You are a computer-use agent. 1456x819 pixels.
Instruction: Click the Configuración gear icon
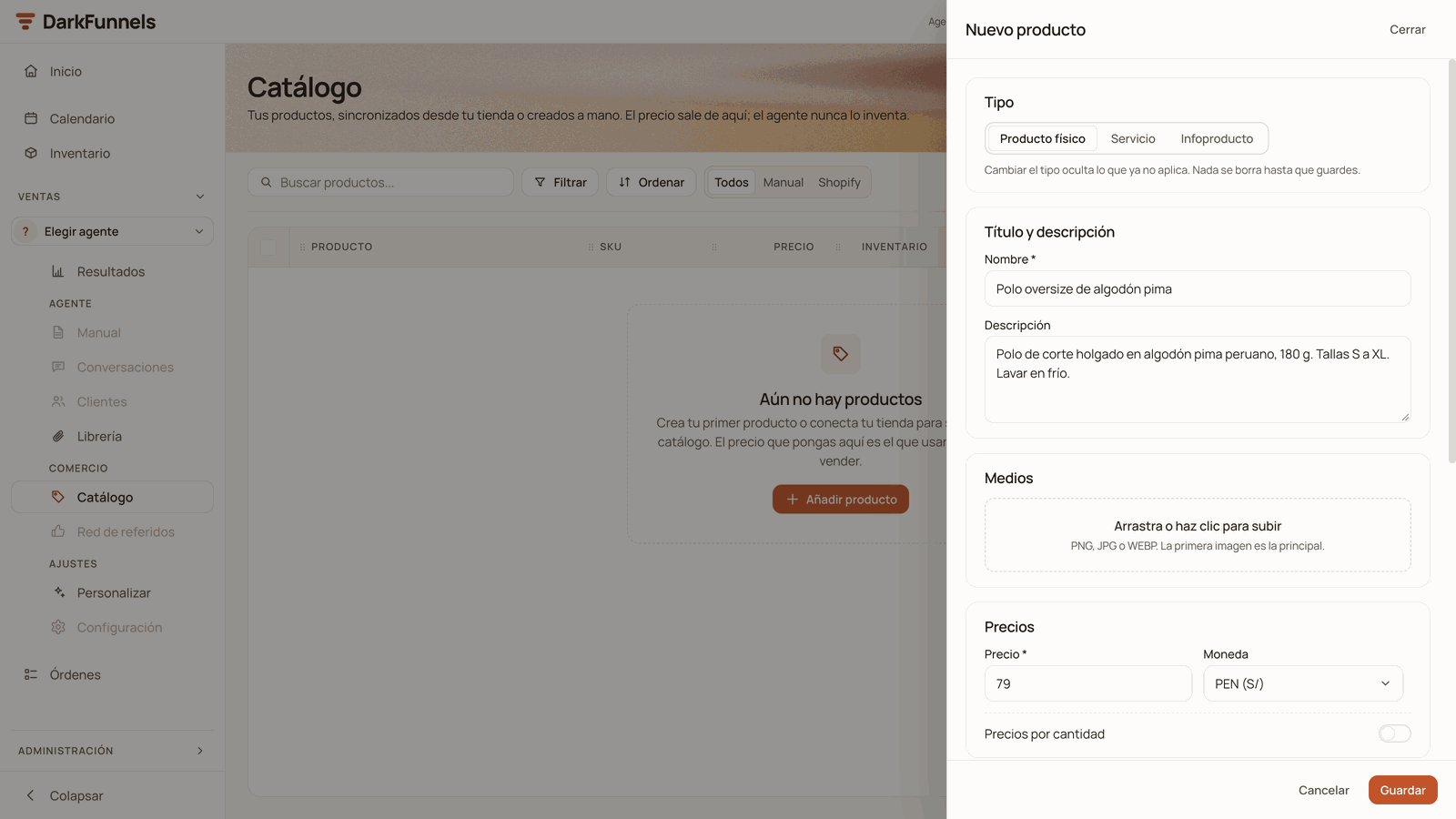(58, 627)
